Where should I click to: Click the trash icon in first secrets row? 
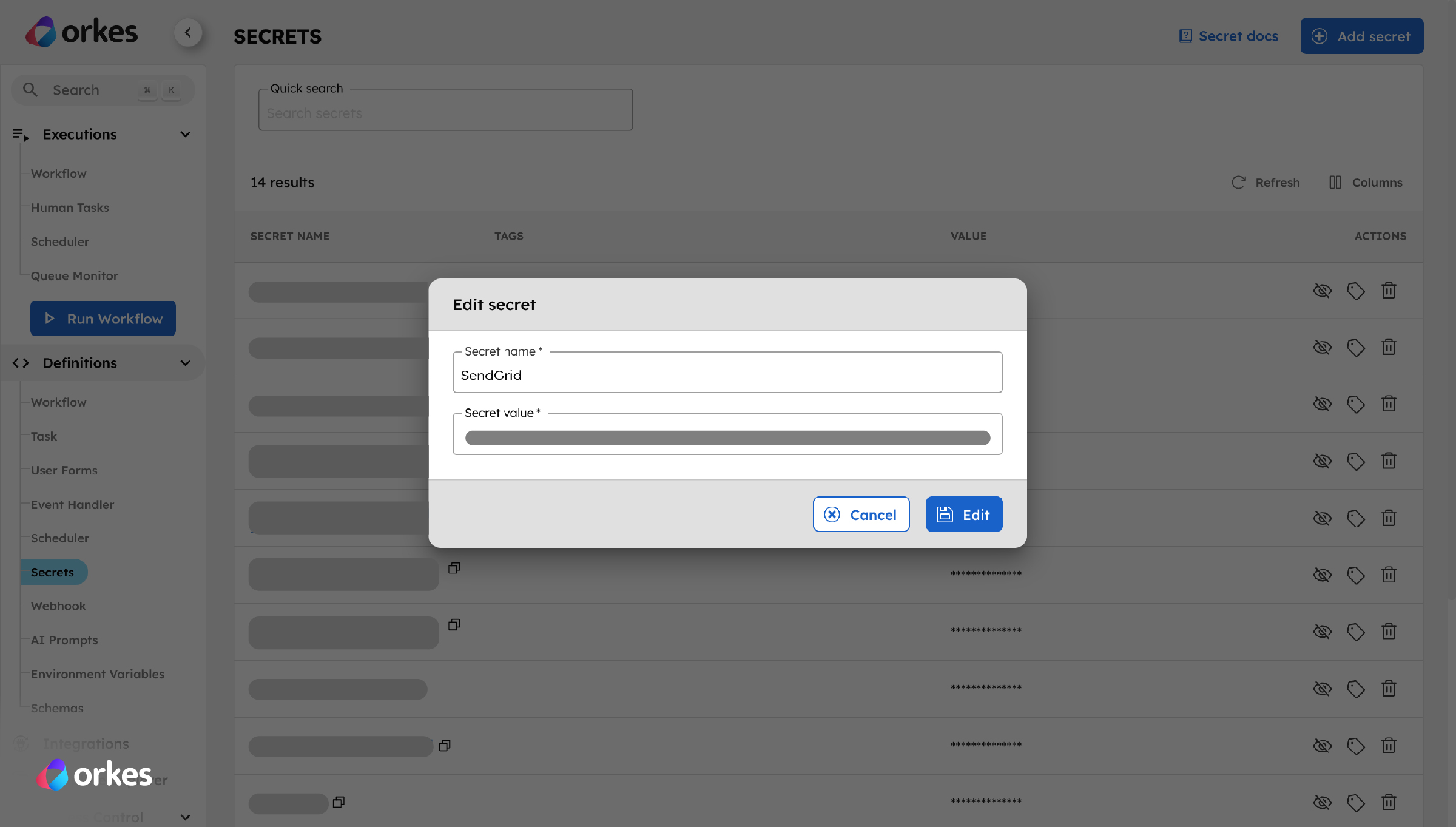pyautogui.click(x=1389, y=291)
